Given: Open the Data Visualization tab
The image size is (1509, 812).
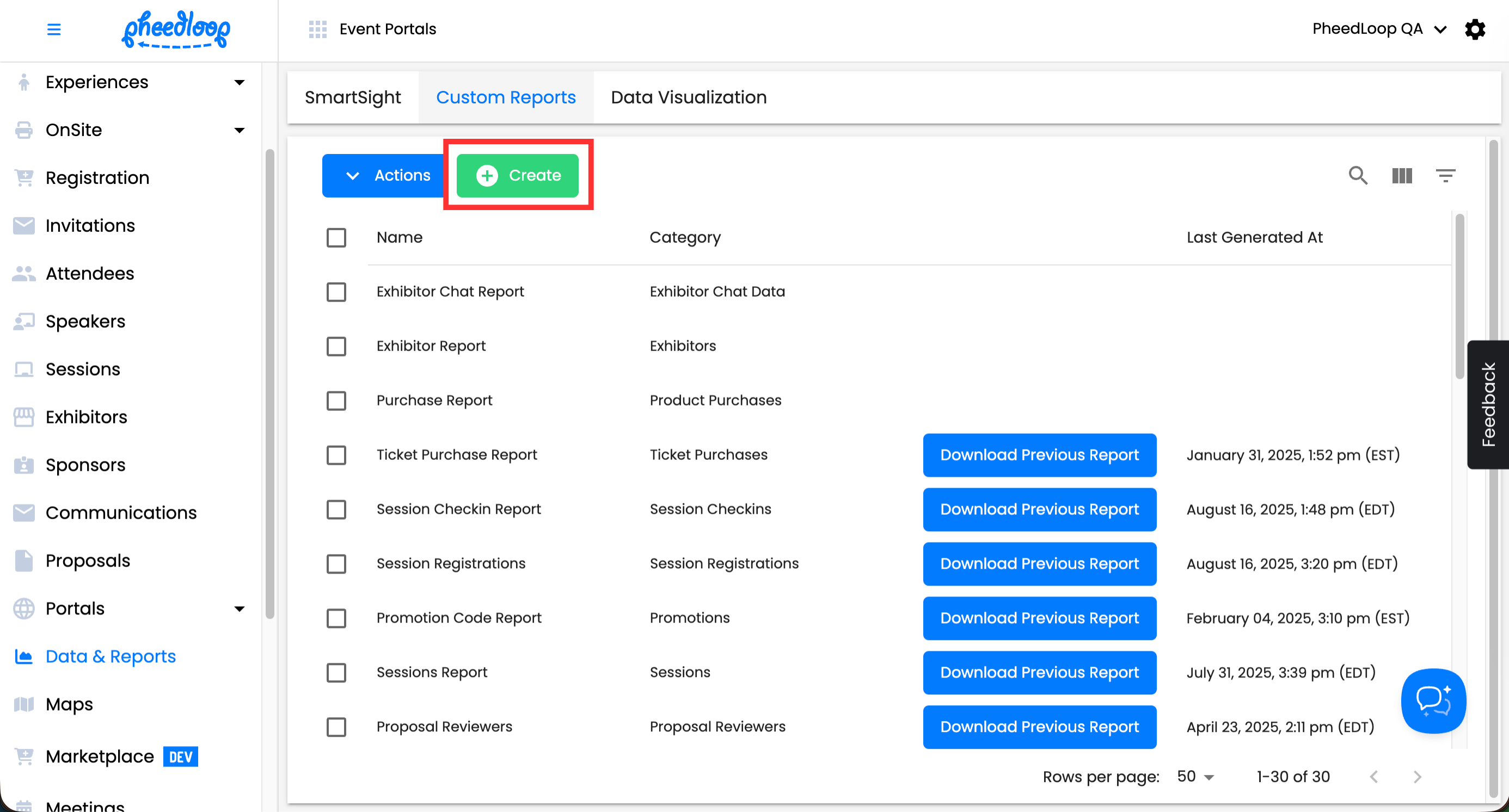Looking at the screenshot, I should (688, 97).
